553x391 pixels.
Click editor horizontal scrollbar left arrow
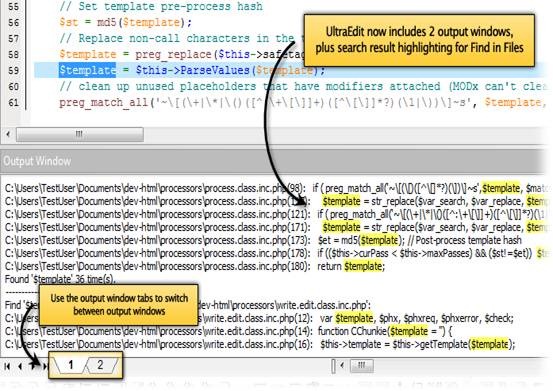point(8,134)
